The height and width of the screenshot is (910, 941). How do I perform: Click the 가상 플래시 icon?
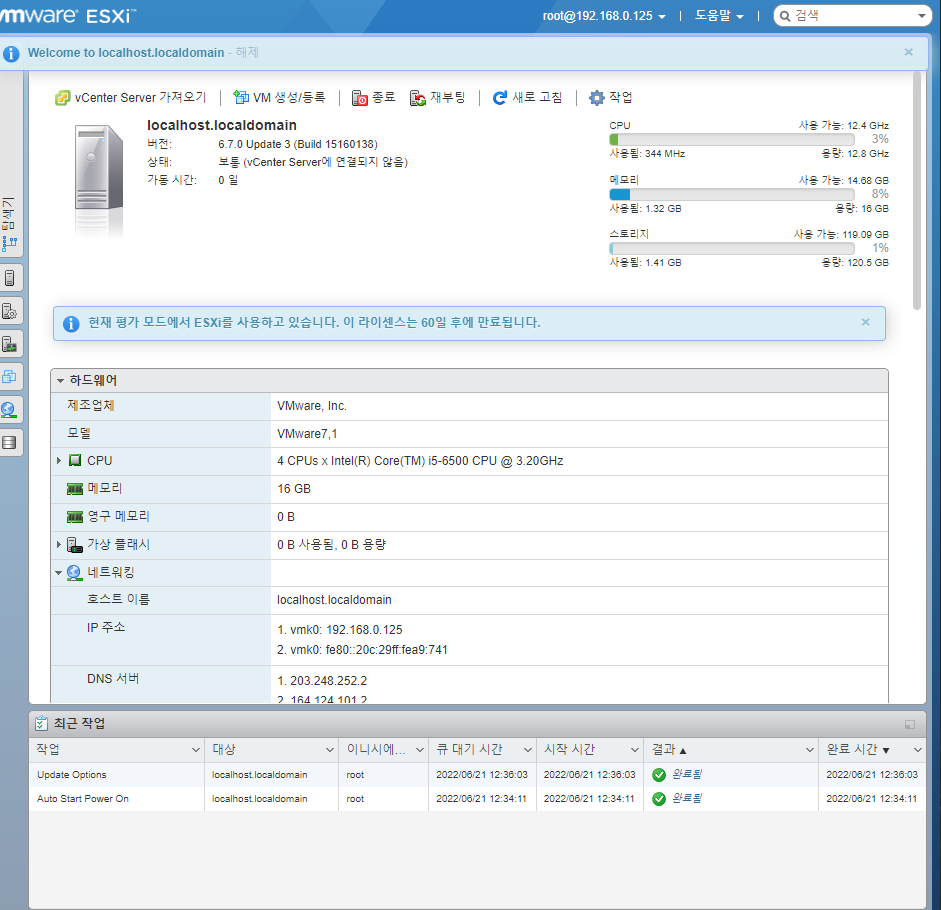75,545
